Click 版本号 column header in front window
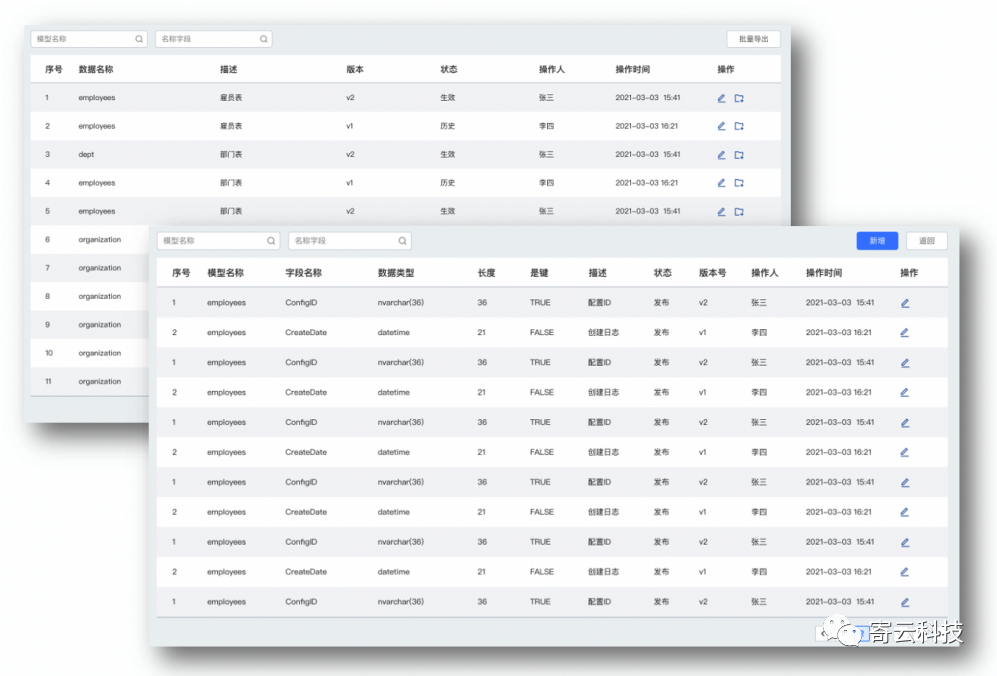This screenshot has width=997, height=676. pyautogui.click(x=712, y=273)
